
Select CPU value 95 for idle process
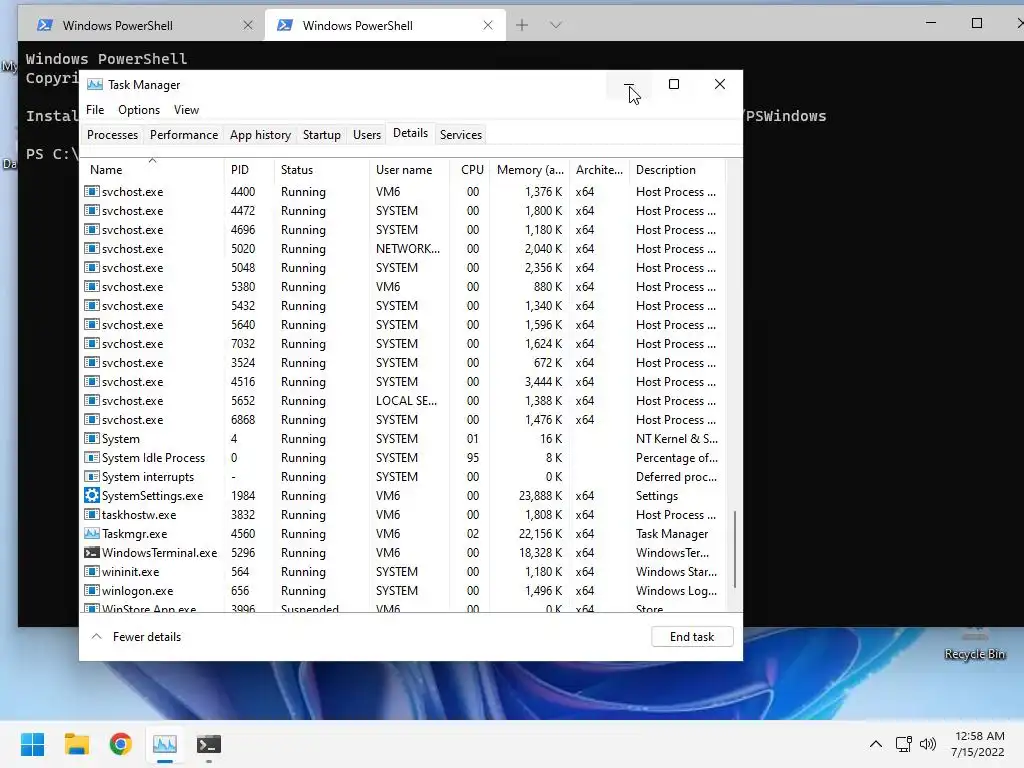click(x=472, y=458)
